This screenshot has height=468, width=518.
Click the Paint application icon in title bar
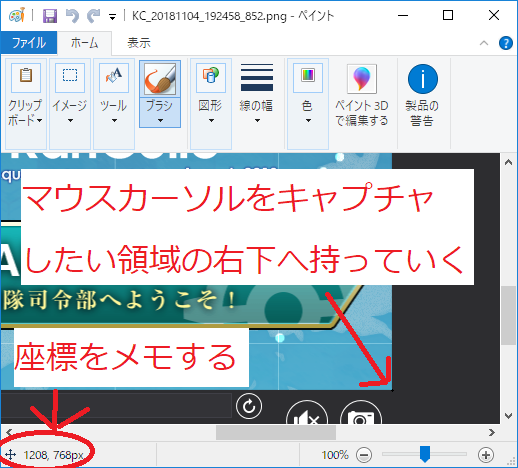click(17, 15)
